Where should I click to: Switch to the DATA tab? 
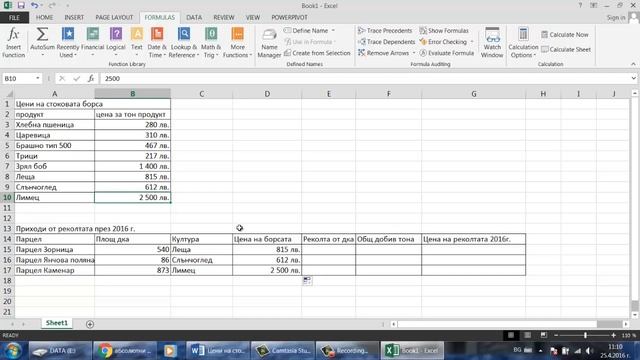coord(194,18)
